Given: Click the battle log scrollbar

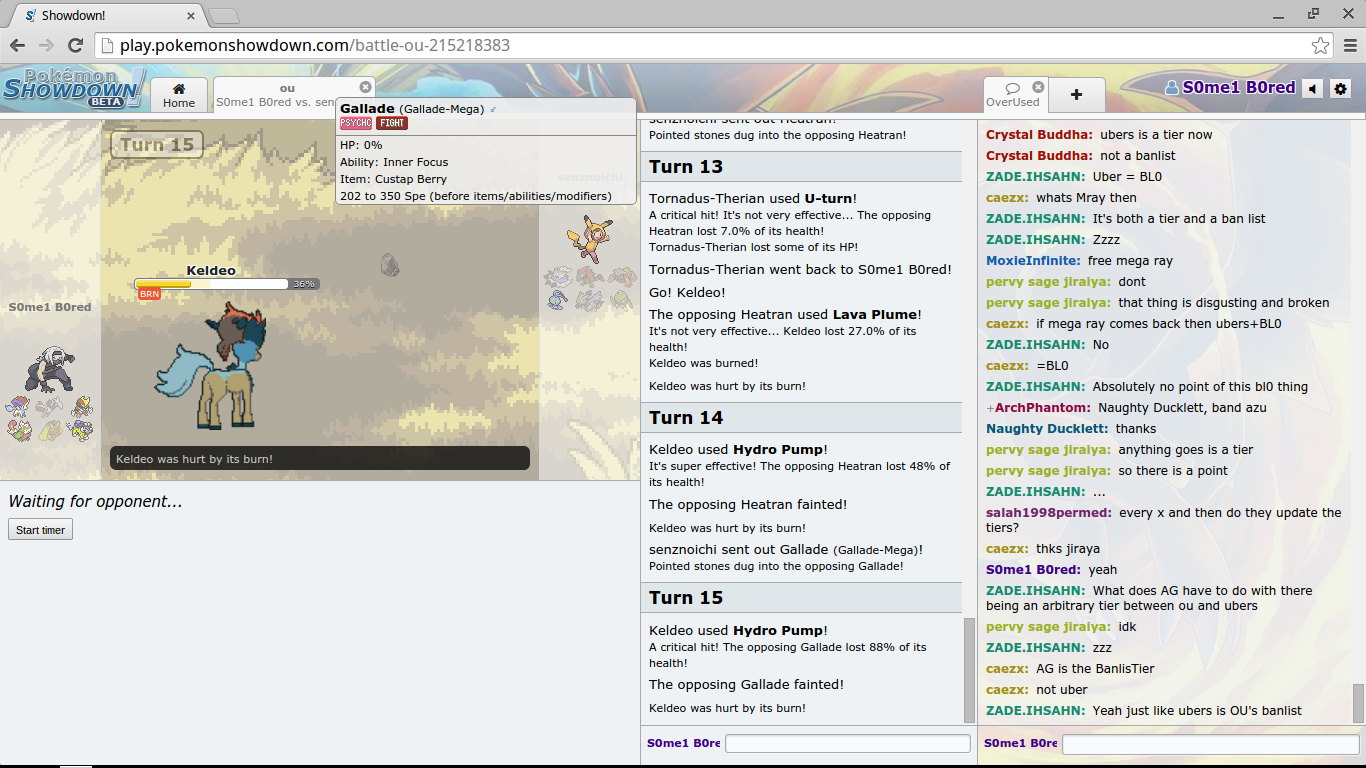Looking at the screenshot, I should coord(969,670).
